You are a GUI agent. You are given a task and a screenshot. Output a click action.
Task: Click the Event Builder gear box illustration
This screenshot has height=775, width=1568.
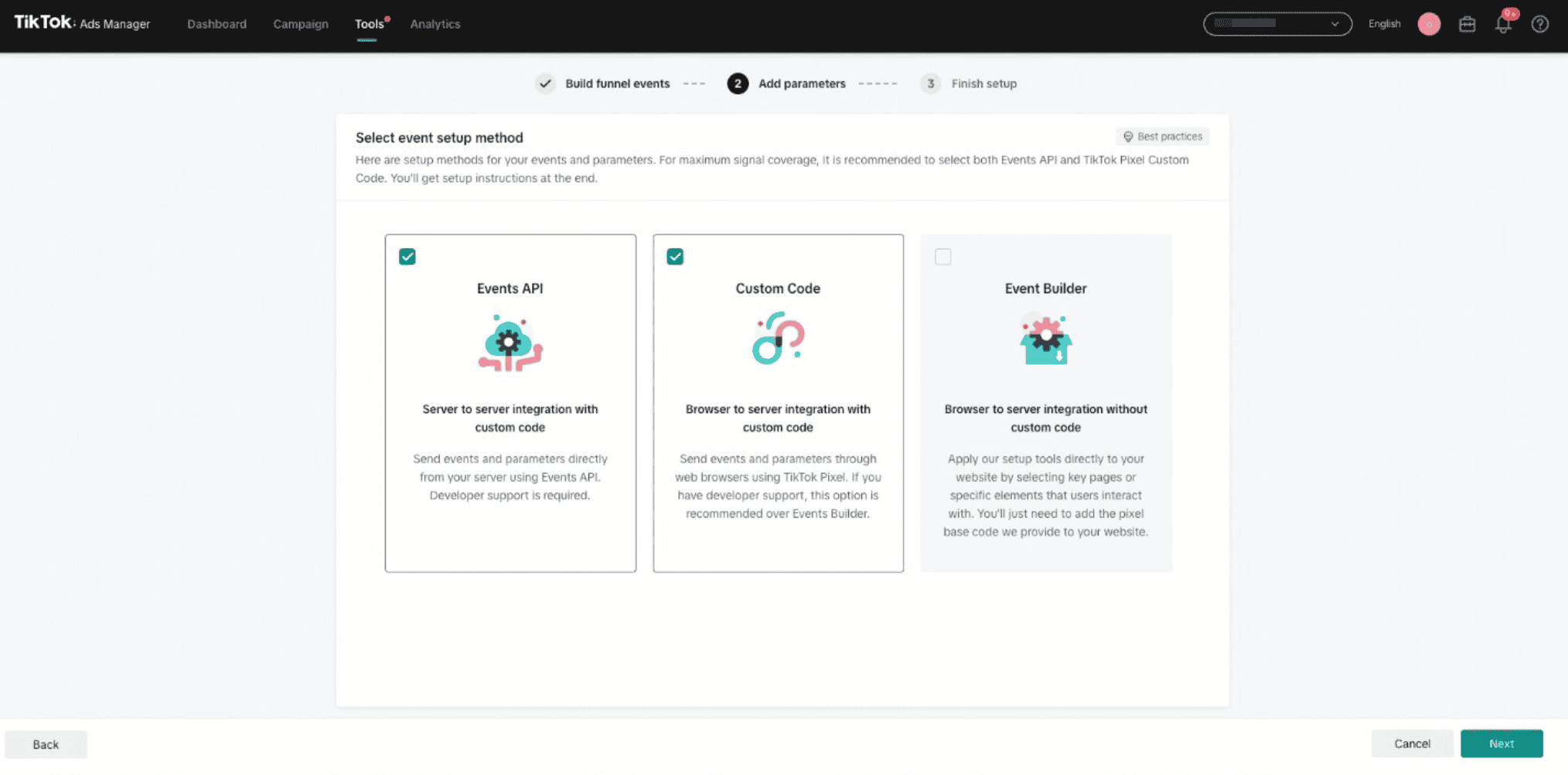coord(1045,339)
